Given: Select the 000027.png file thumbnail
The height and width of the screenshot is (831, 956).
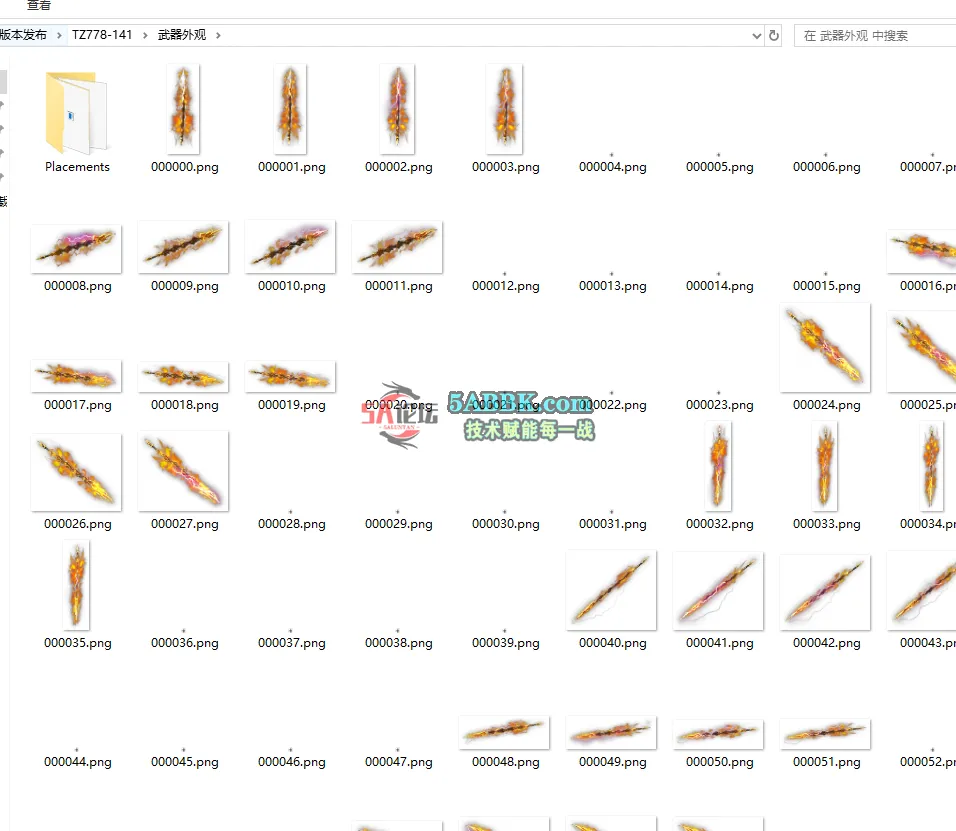Looking at the screenshot, I should point(183,471).
